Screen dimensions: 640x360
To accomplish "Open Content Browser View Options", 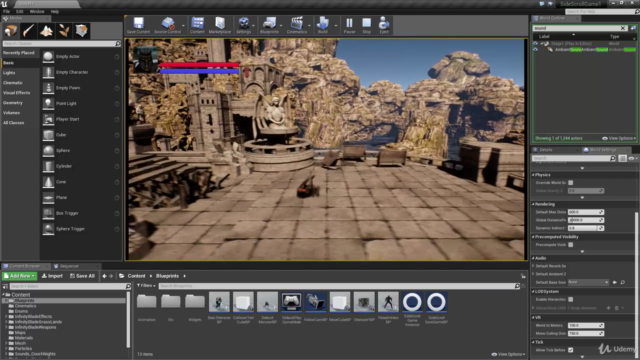I will pyautogui.click(x=509, y=354).
